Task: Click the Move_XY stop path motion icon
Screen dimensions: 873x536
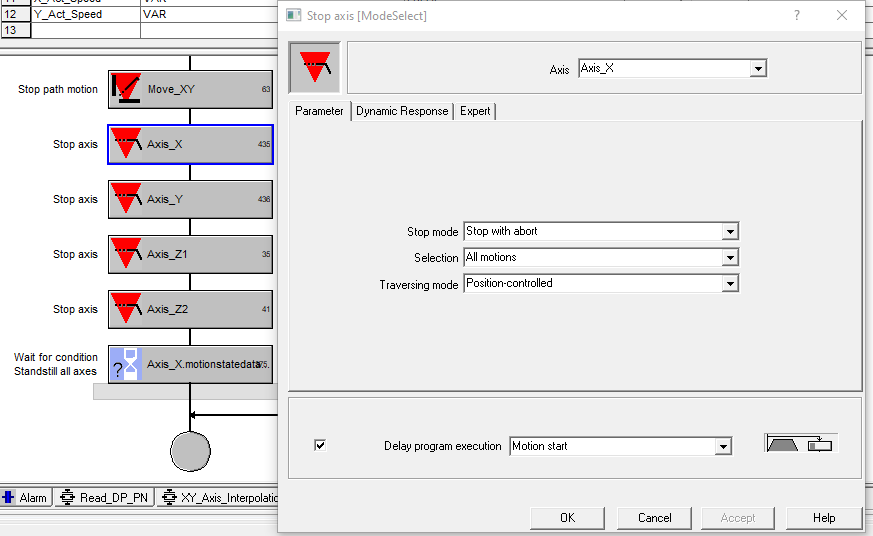Action: click(x=126, y=89)
